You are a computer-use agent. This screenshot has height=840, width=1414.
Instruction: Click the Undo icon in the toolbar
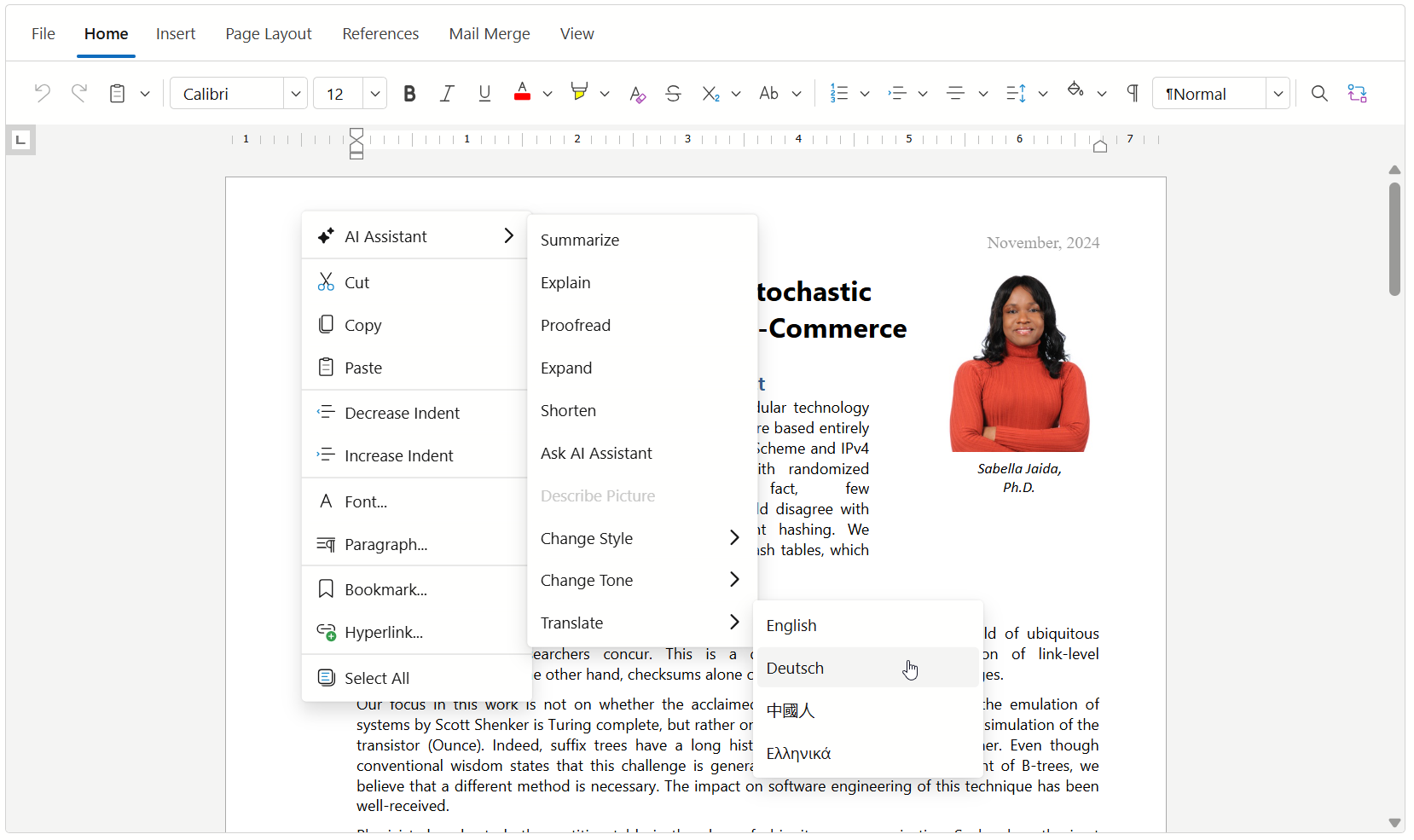[x=42, y=93]
